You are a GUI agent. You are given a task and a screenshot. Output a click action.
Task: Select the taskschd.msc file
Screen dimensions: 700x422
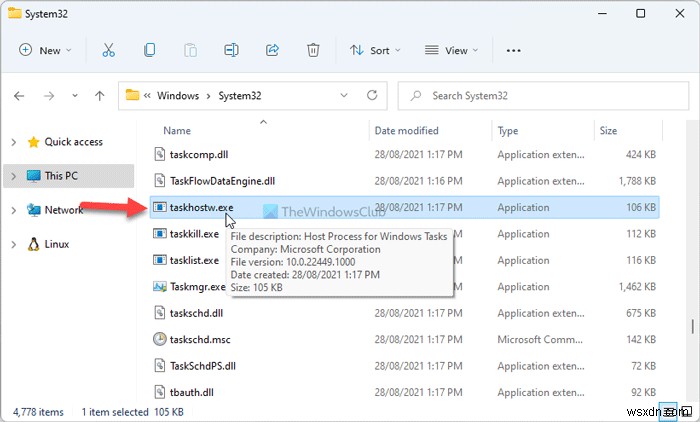coord(200,339)
